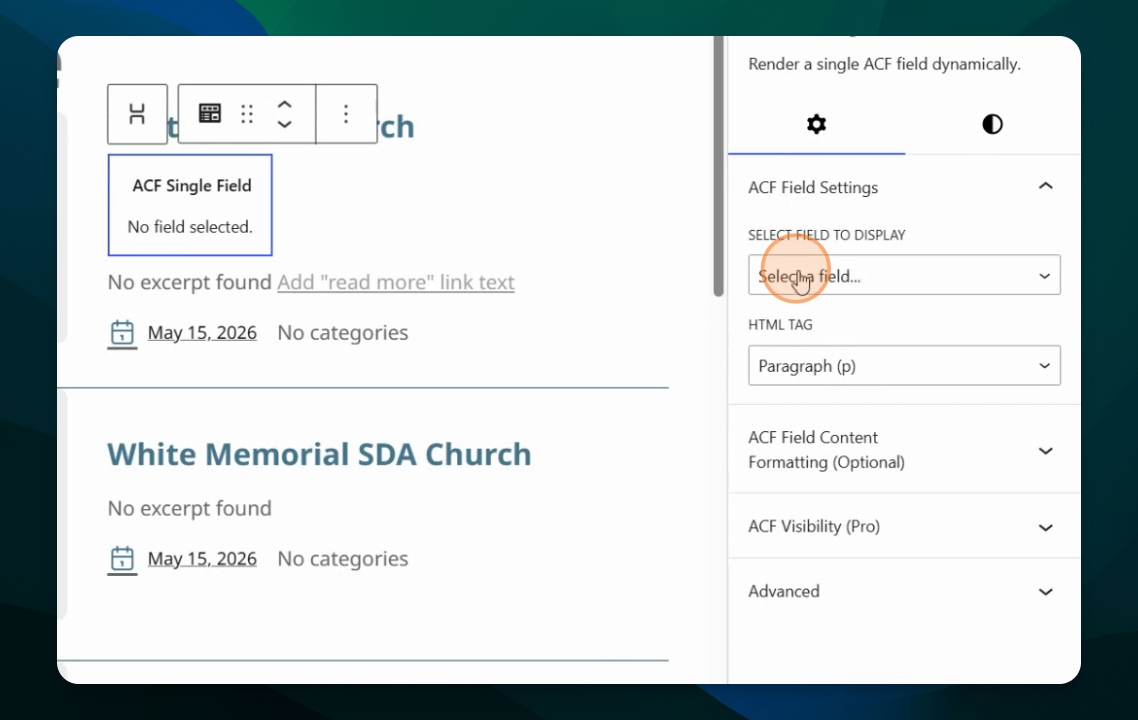Screen dimensions: 1138x720
Task: Expand the ACF Visibility (Pro) panel
Action: 904,526
